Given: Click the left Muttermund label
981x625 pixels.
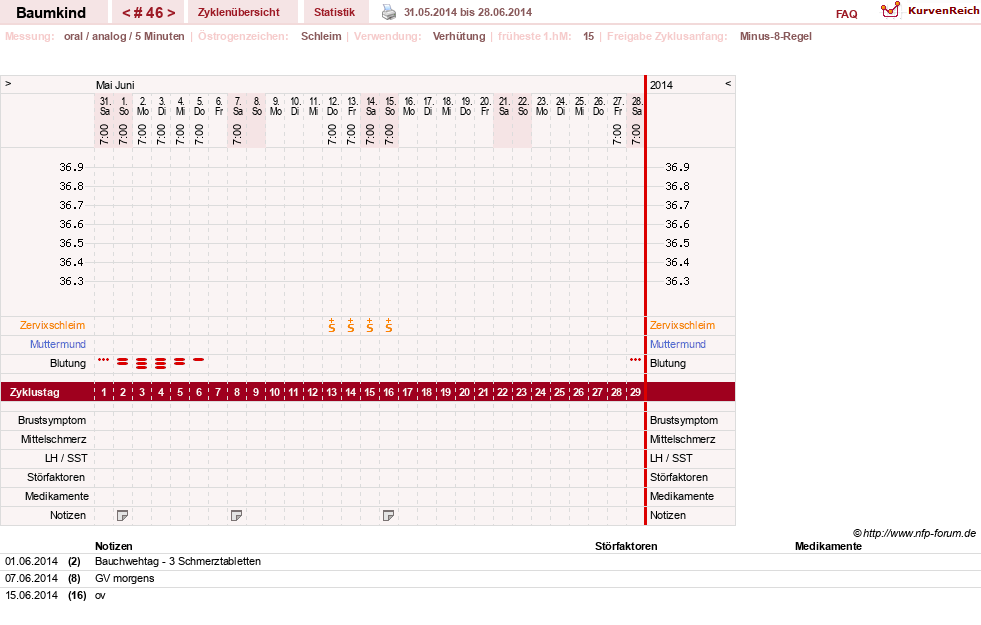Looking at the screenshot, I should 58,344.
